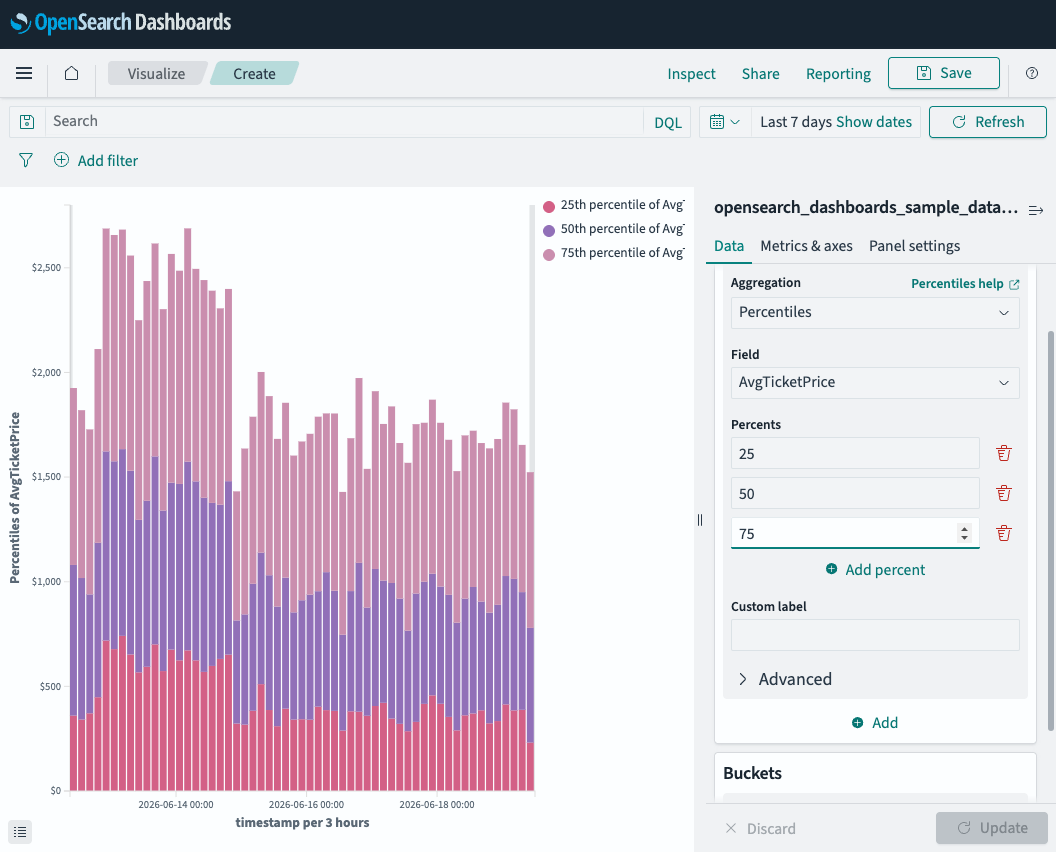This screenshot has height=852, width=1056.
Task: Delete the 75 percent row
Action: coord(1003,533)
